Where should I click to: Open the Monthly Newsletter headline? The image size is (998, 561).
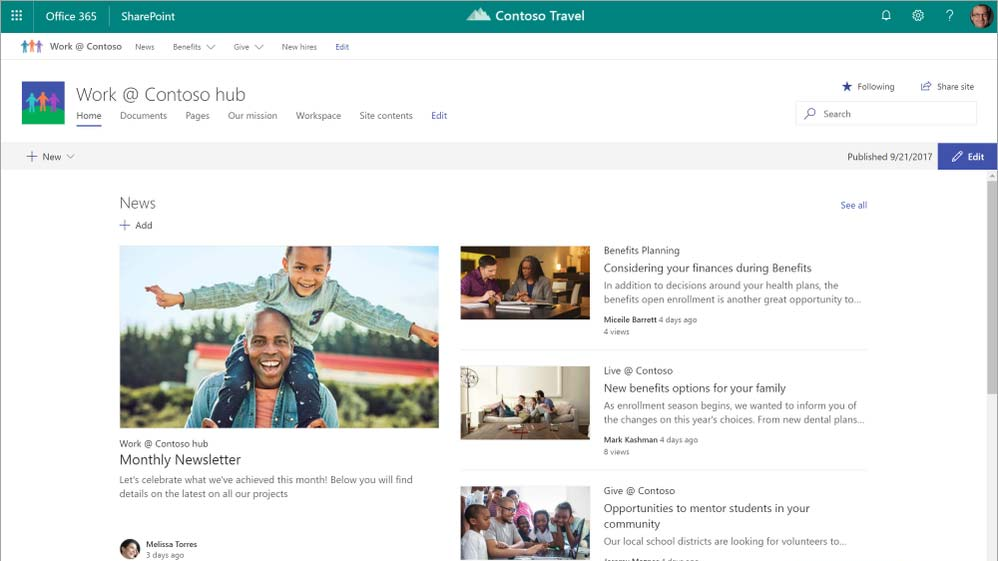(x=180, y=460)
